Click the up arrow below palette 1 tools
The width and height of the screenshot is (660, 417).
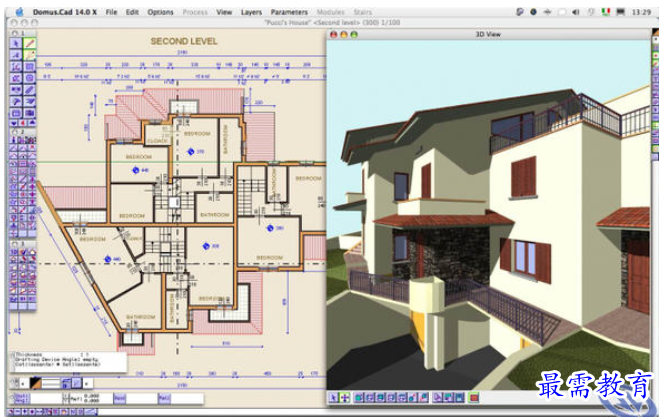click(x=32, y=123)
